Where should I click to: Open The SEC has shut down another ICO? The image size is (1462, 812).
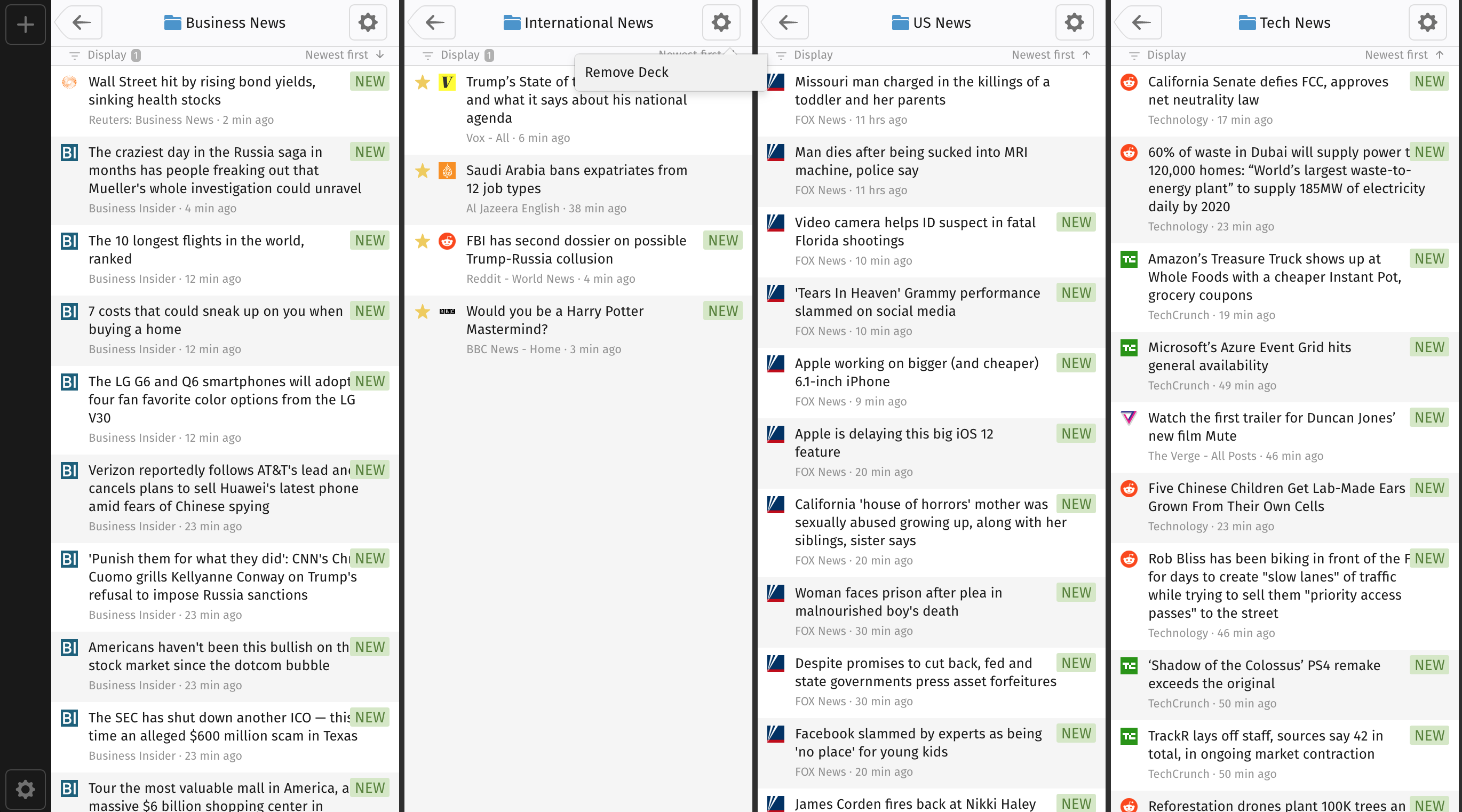pos(225,737)
